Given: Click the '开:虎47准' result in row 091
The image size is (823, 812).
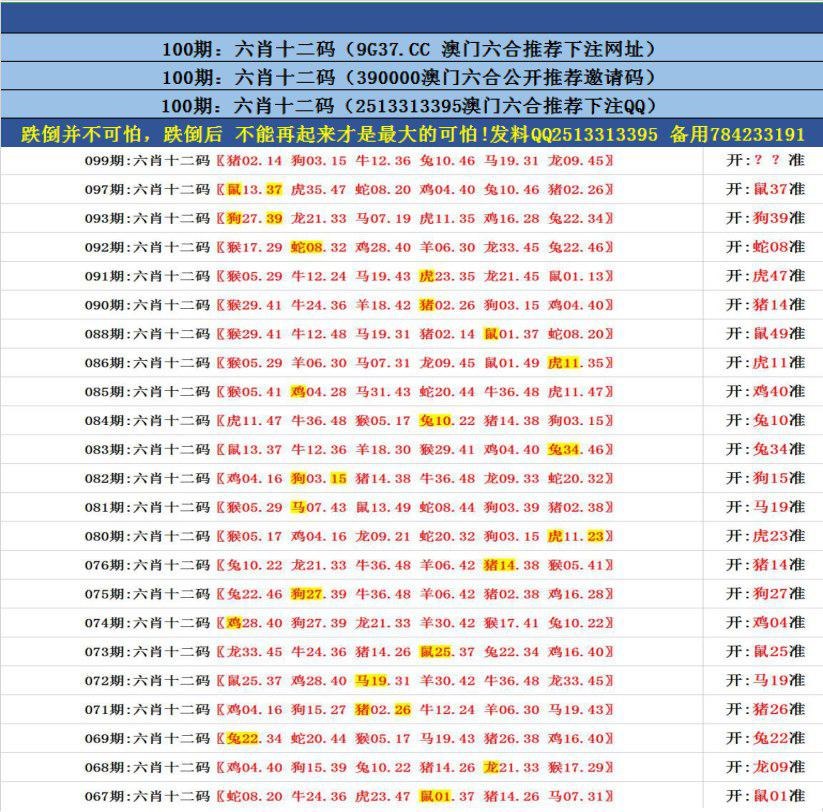Looking at the screenshot, I should (765, 276).
